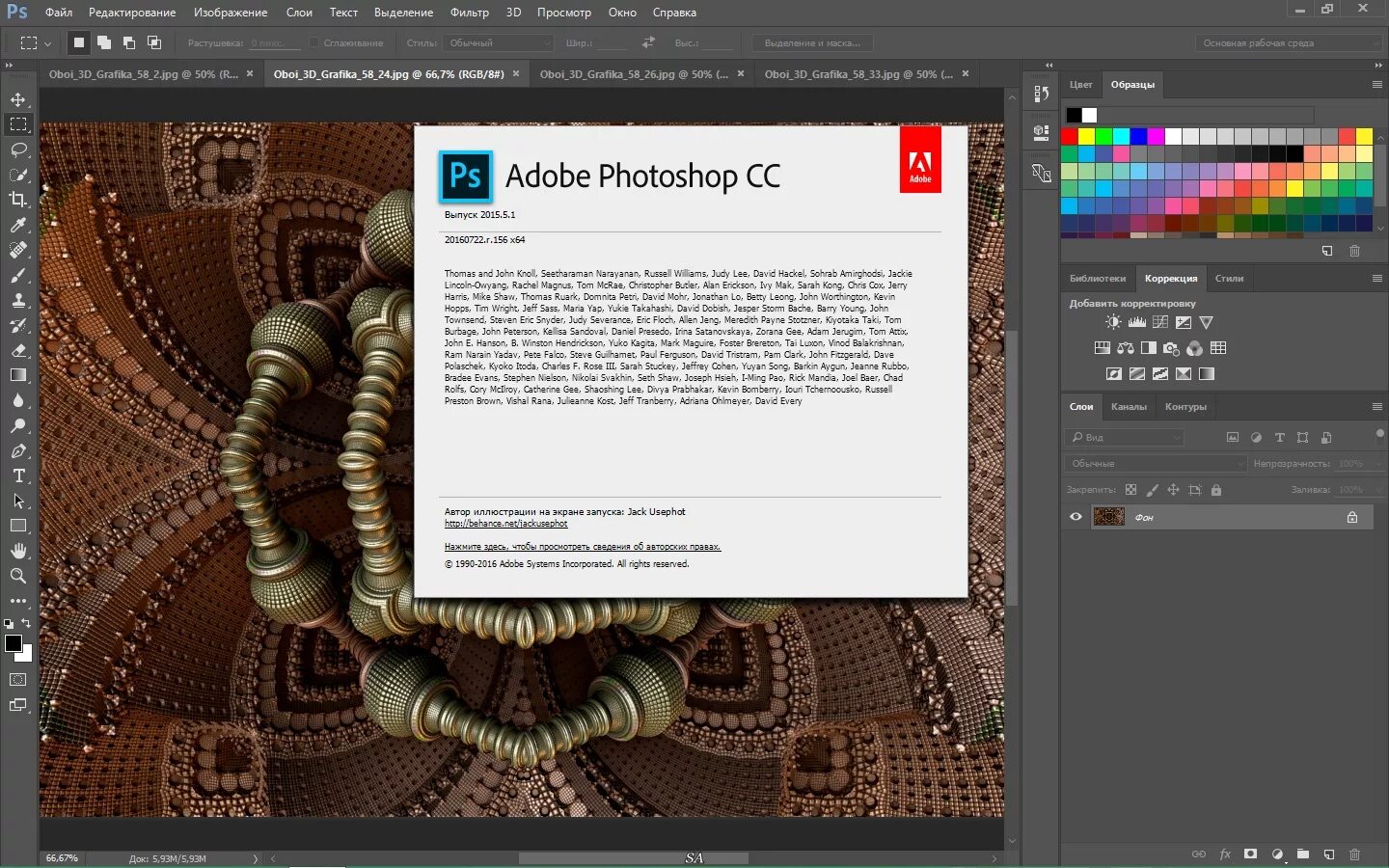Select the Horizontal Type tool
Screen dimensions: 1389x868
coord(18,475)
